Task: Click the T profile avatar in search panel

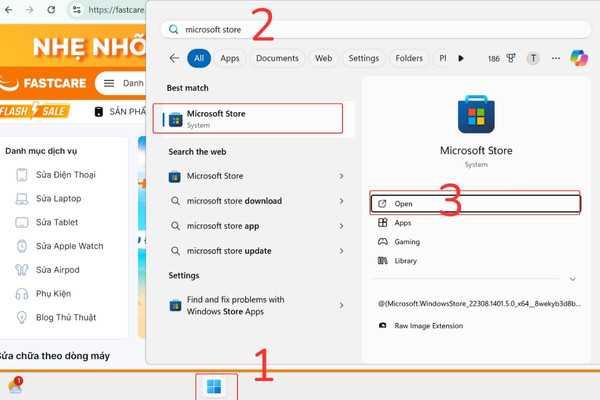Action: click(533, 58)
